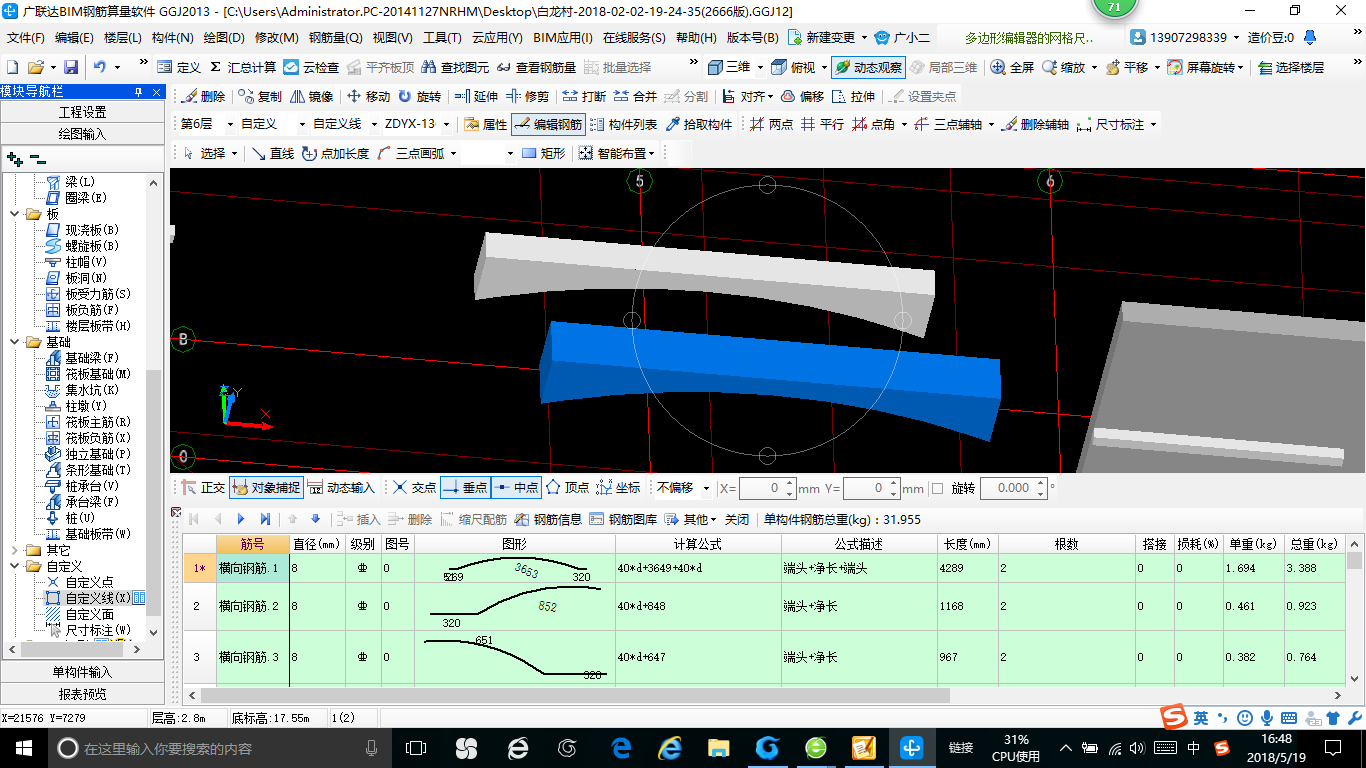Click the 工程设置 button

[82, 112]
